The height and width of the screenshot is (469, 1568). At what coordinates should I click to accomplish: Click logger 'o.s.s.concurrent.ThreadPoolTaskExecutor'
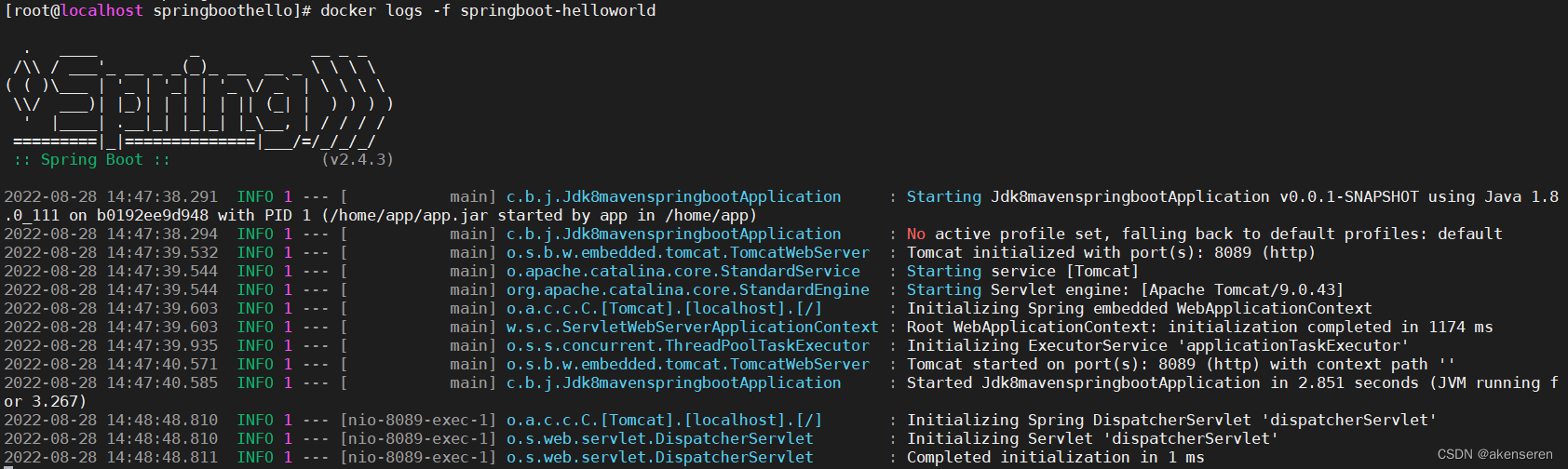[x=688, y=346]
